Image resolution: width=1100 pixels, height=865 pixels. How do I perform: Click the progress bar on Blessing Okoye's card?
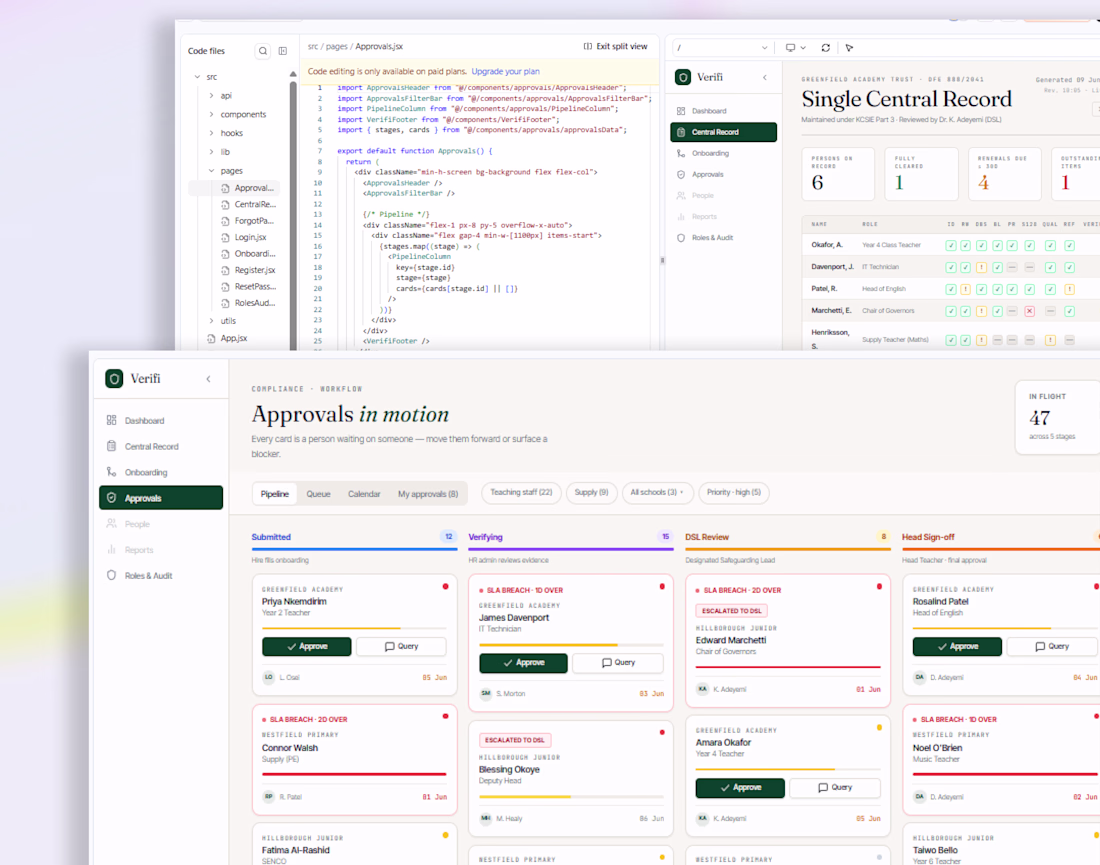pos(571,797)
